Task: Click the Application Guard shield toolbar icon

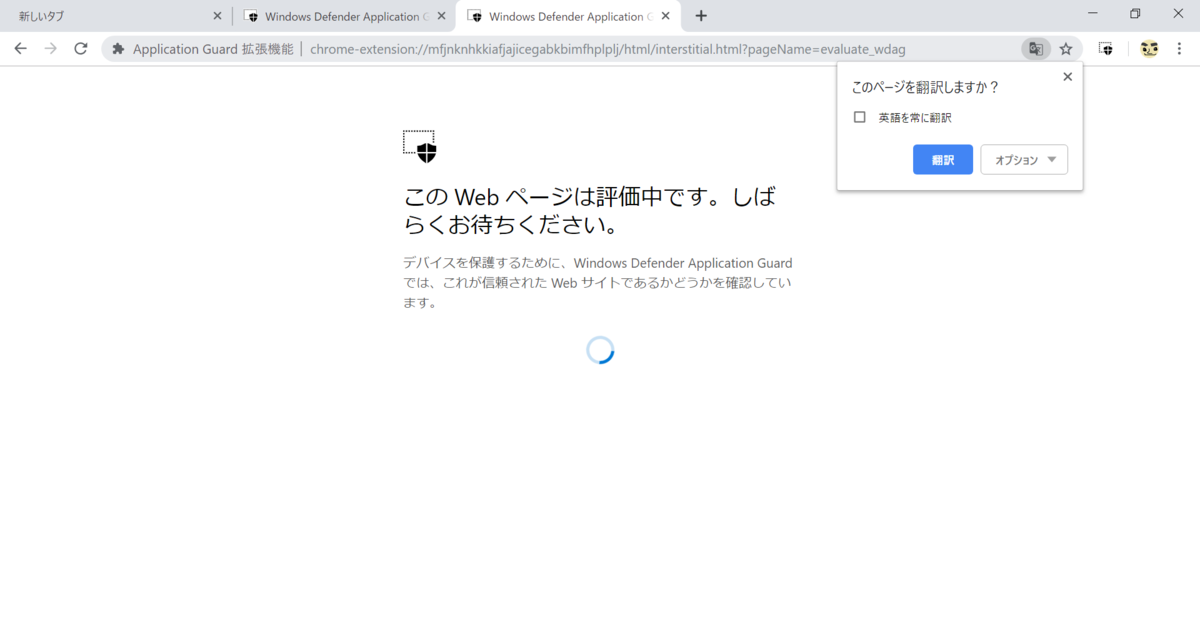Action: [x=1104, y=48]
